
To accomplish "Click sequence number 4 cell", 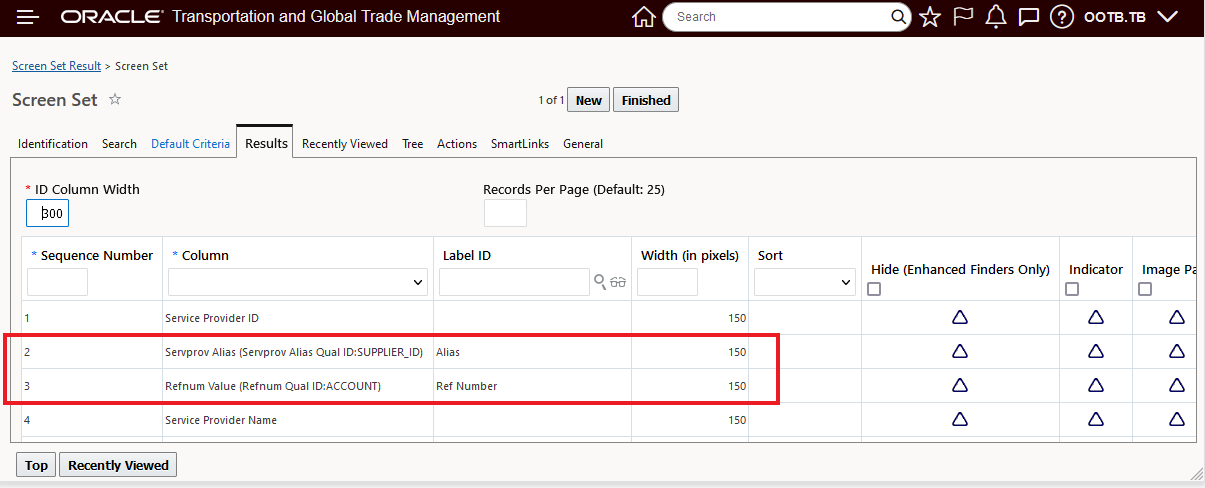I will pyautogui.click(x=92, y=420).
